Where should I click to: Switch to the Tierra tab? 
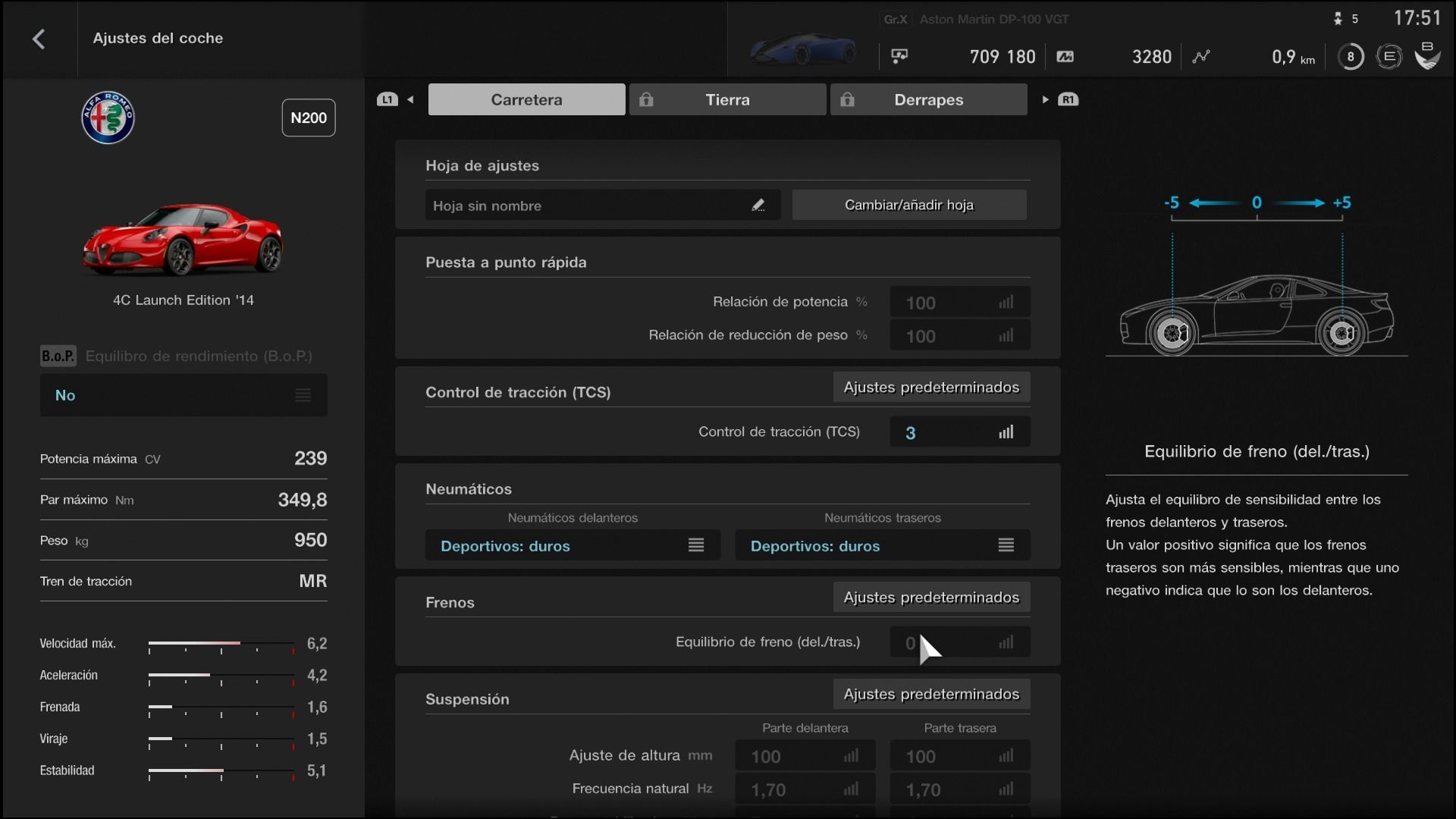(x=727, y=99)
